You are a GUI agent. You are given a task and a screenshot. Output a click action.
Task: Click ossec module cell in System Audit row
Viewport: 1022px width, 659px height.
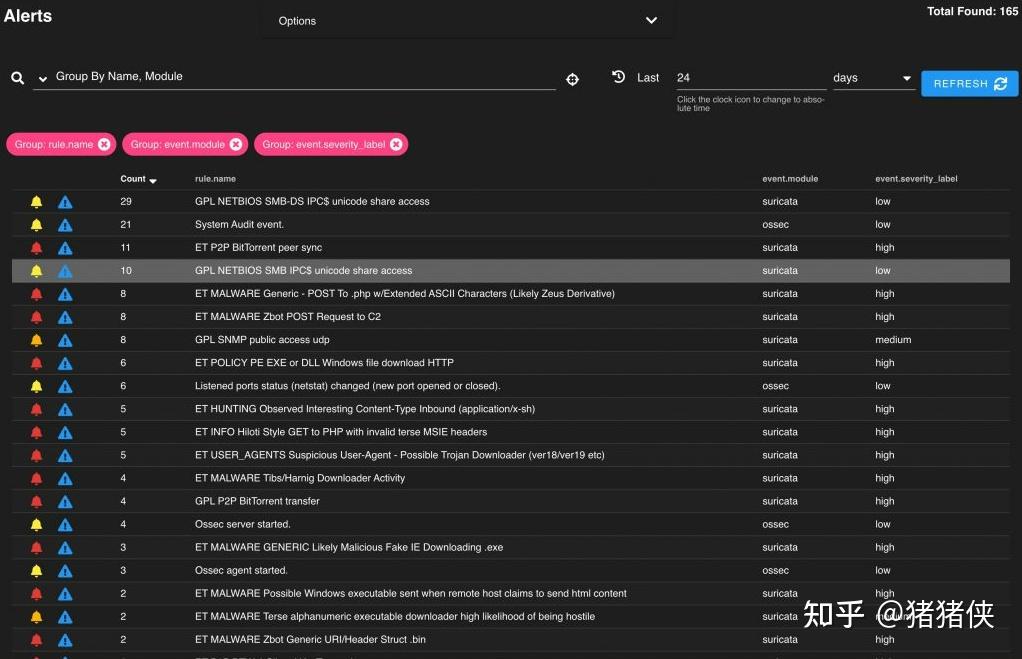tap(775, 224)
